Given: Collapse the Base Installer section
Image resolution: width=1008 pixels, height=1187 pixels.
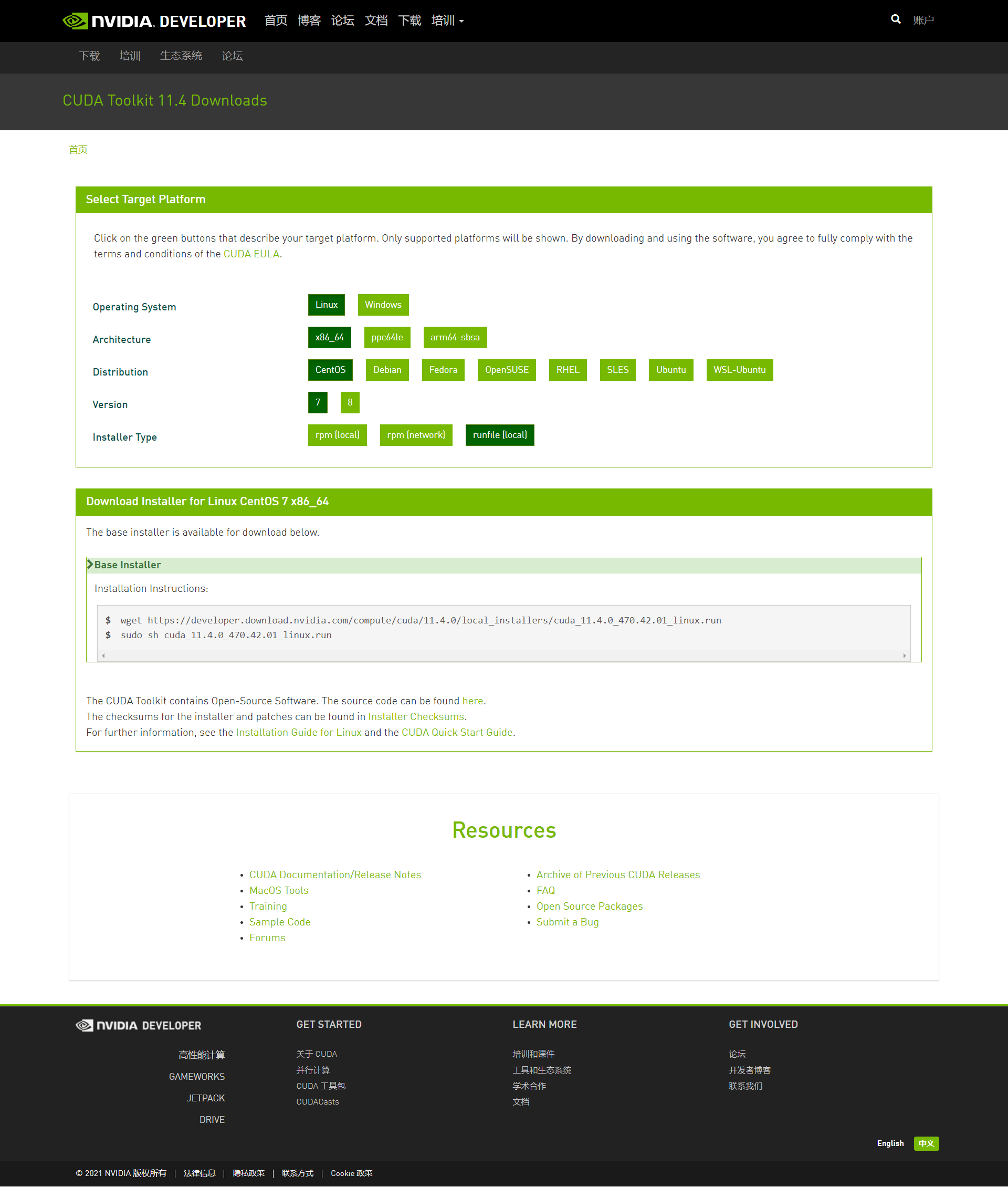Looking at the screenshot, I should click(x=127, y=565).
